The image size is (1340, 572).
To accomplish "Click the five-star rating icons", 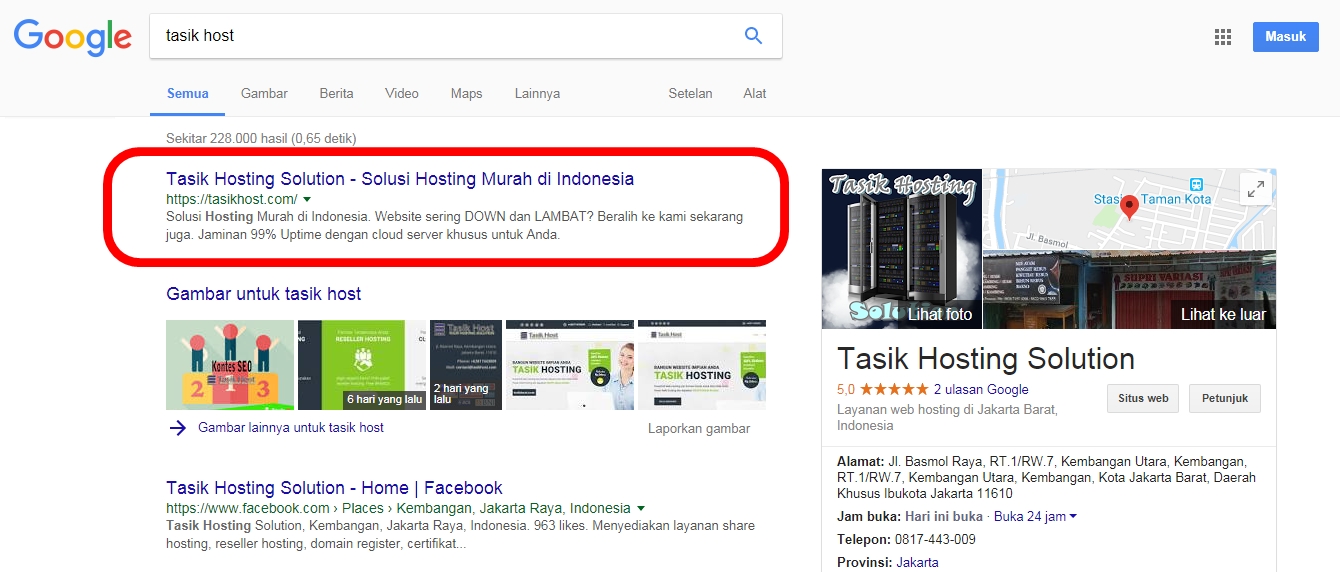I will click(x=894, y=390).
